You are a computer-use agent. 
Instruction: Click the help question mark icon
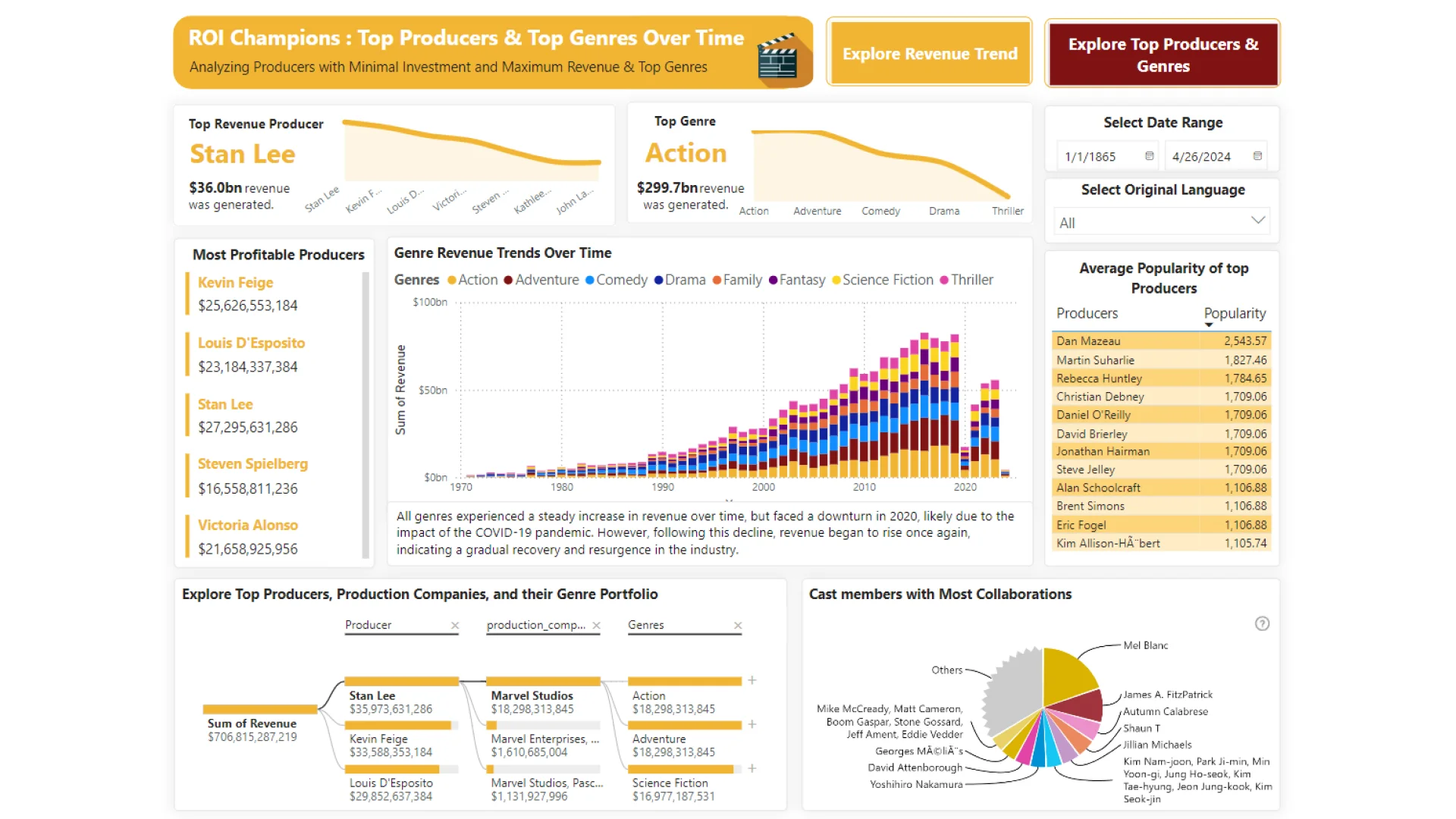(1262, 623)
